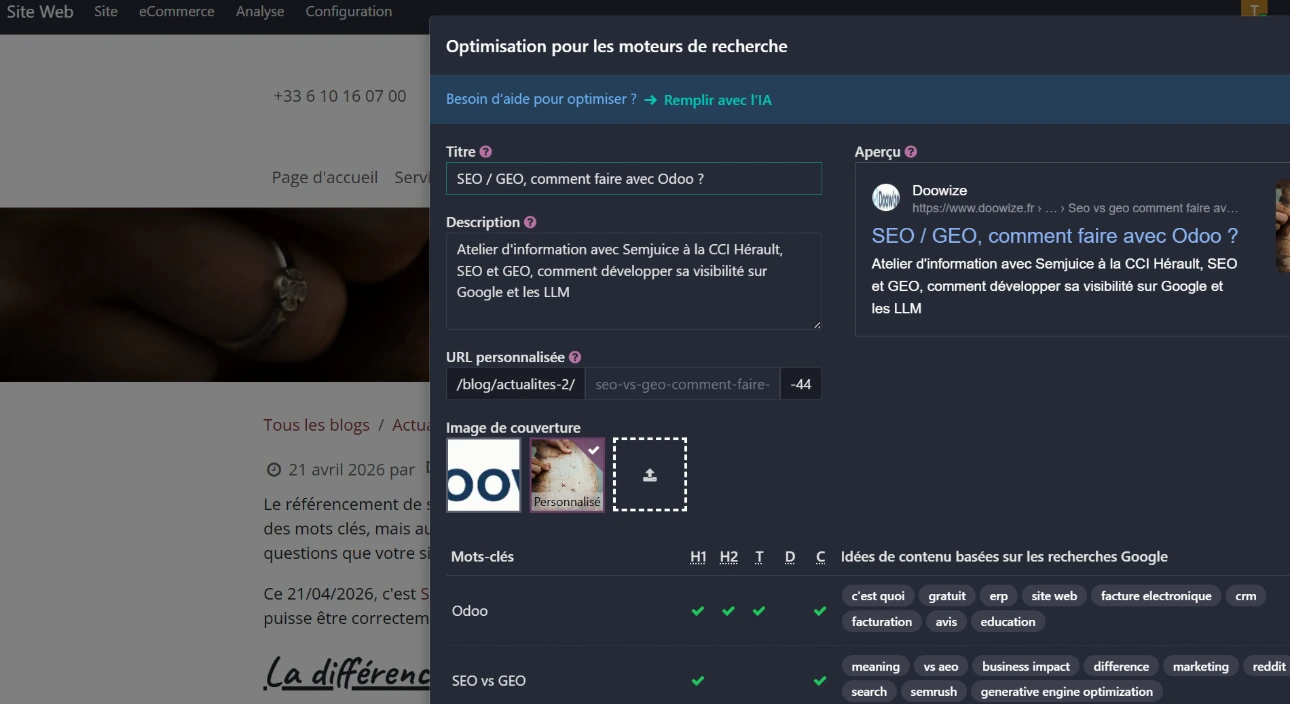Click the Titre help question-mark icon

tap(486, 152)
